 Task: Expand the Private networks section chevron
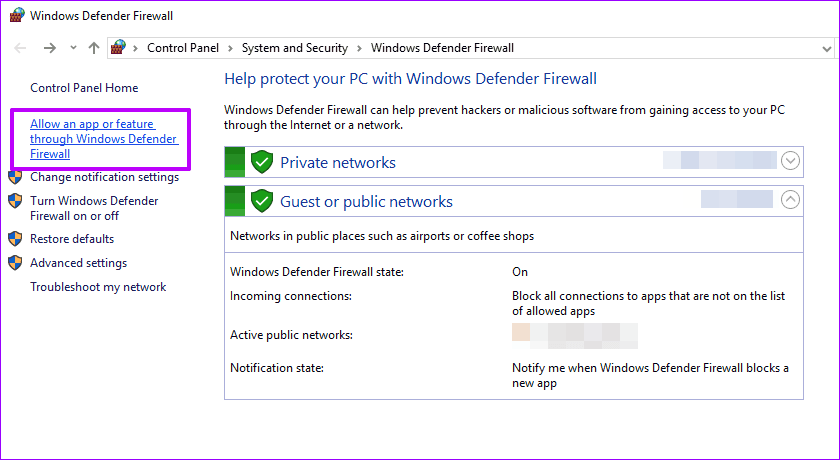tap(790, 160)
